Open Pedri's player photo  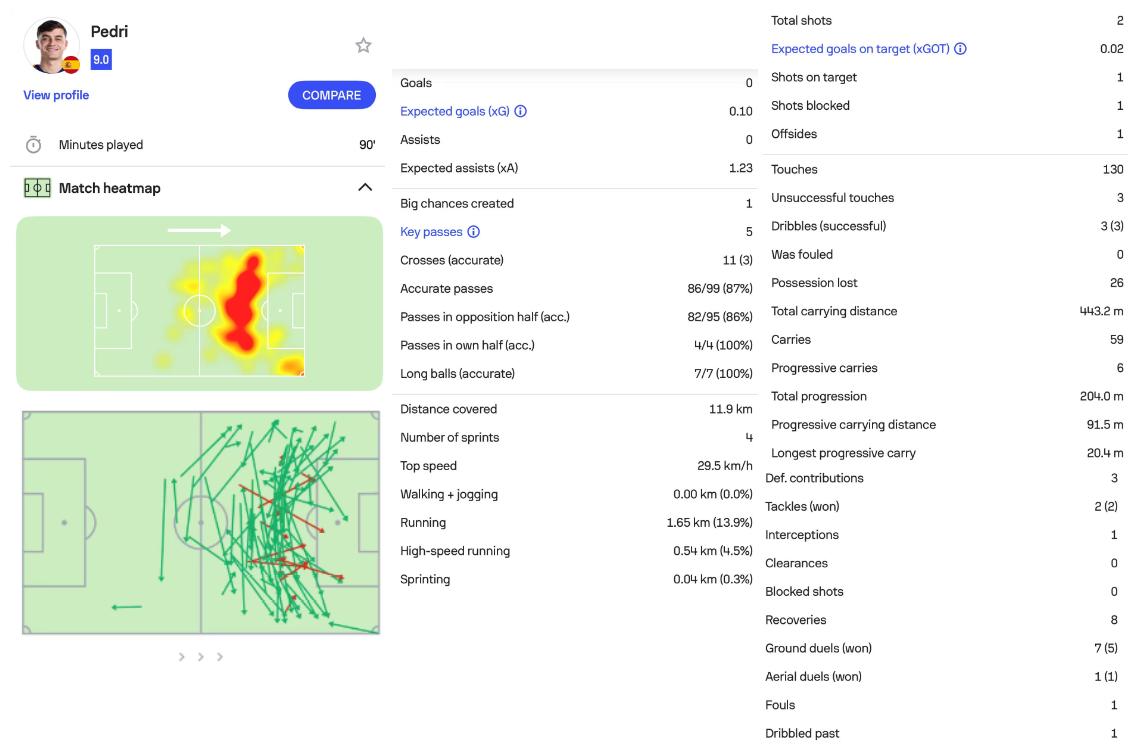point(51,46)
